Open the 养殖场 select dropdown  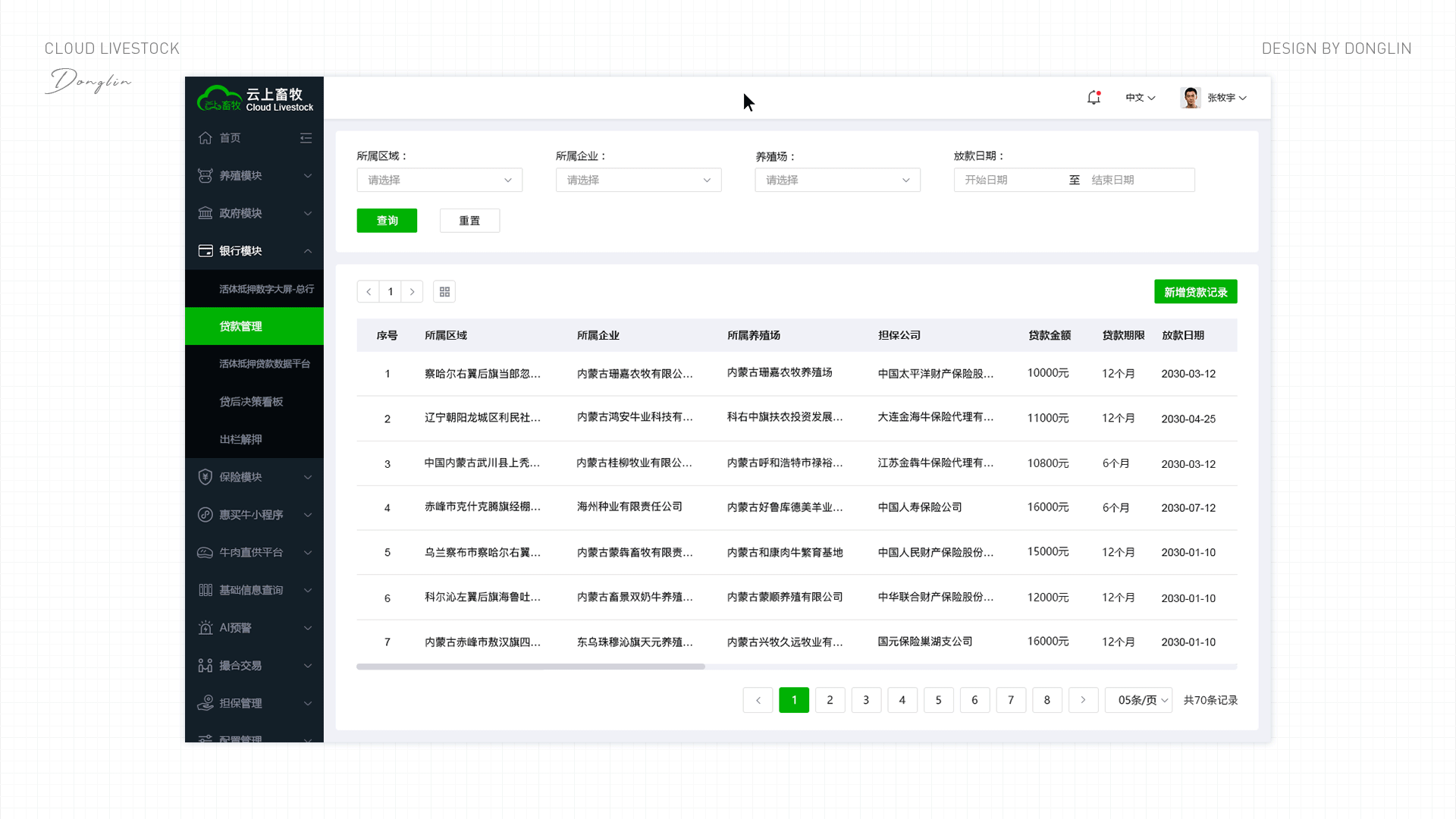837,180
